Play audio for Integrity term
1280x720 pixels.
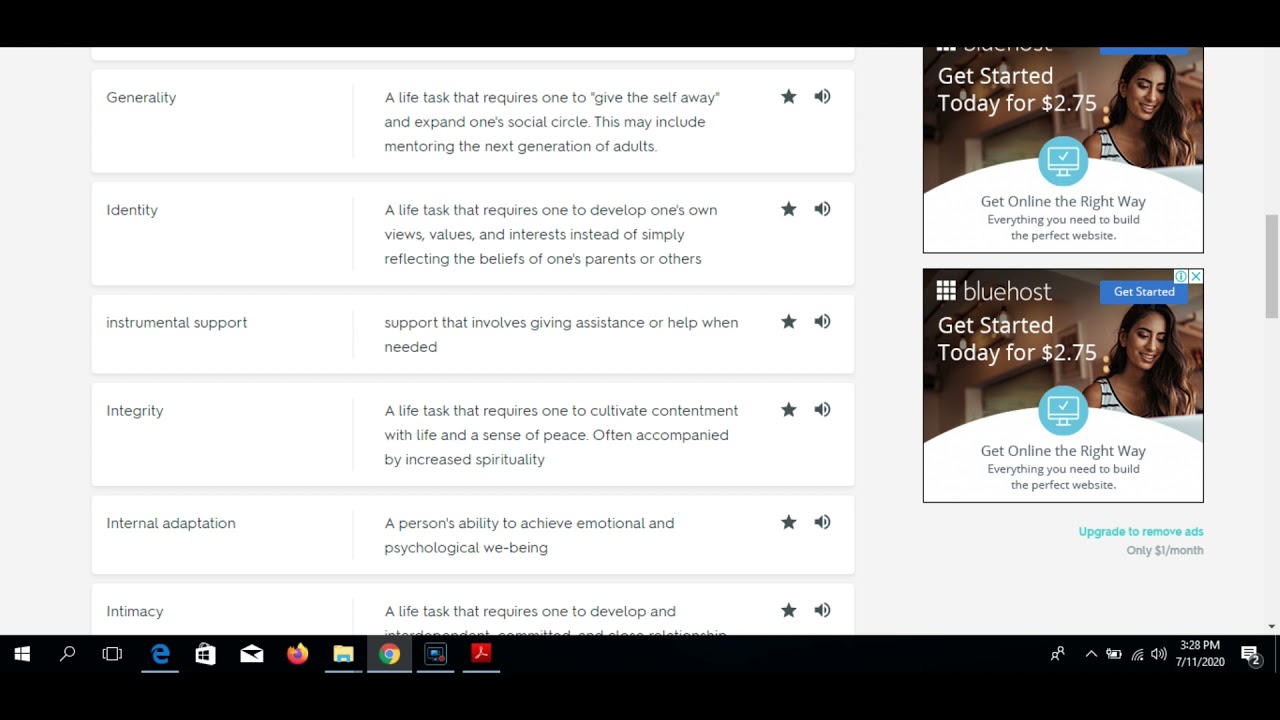pos(822,409)
